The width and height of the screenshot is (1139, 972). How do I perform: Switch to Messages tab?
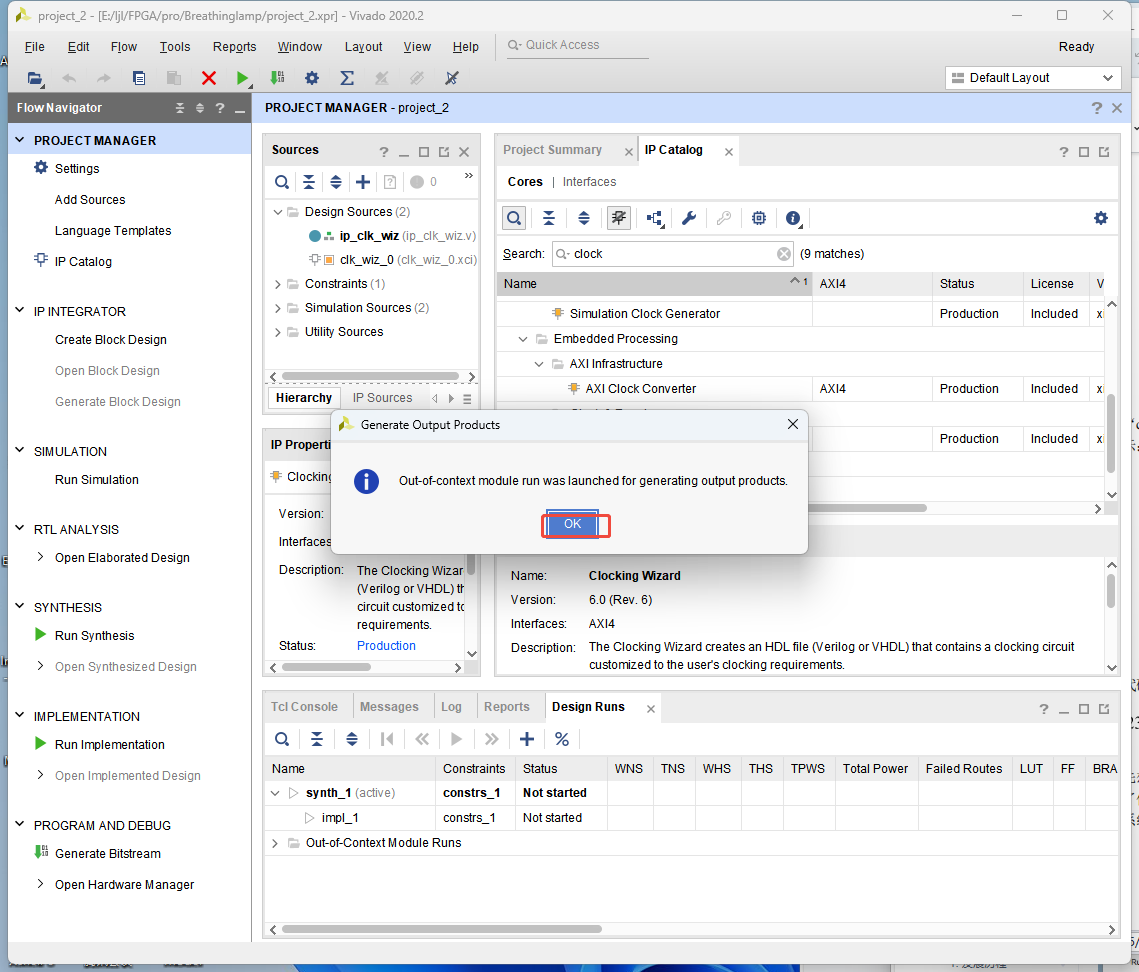click(389, 706)
